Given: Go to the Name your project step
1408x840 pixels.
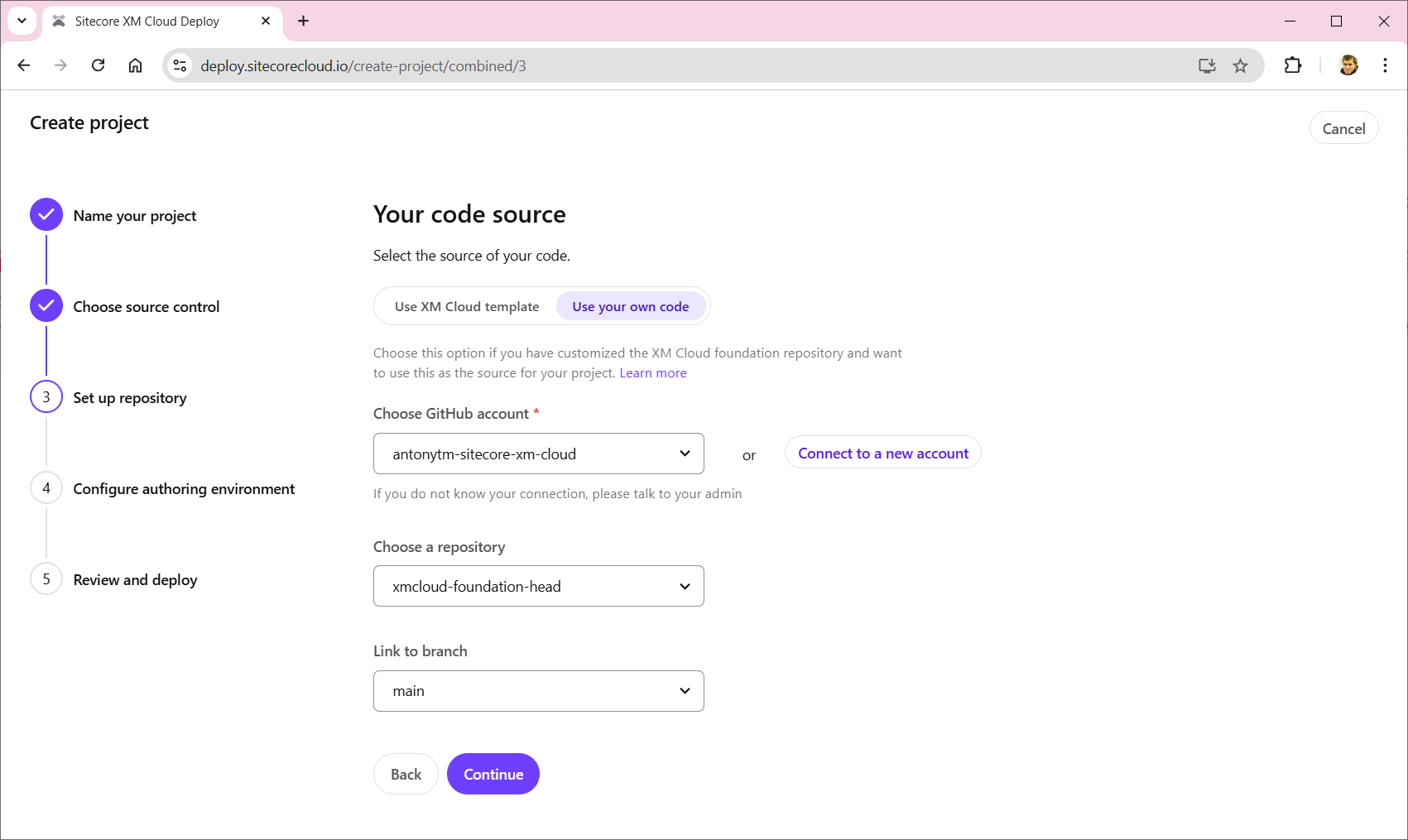Looking at the screenshot, I should [x=134, y=216].
